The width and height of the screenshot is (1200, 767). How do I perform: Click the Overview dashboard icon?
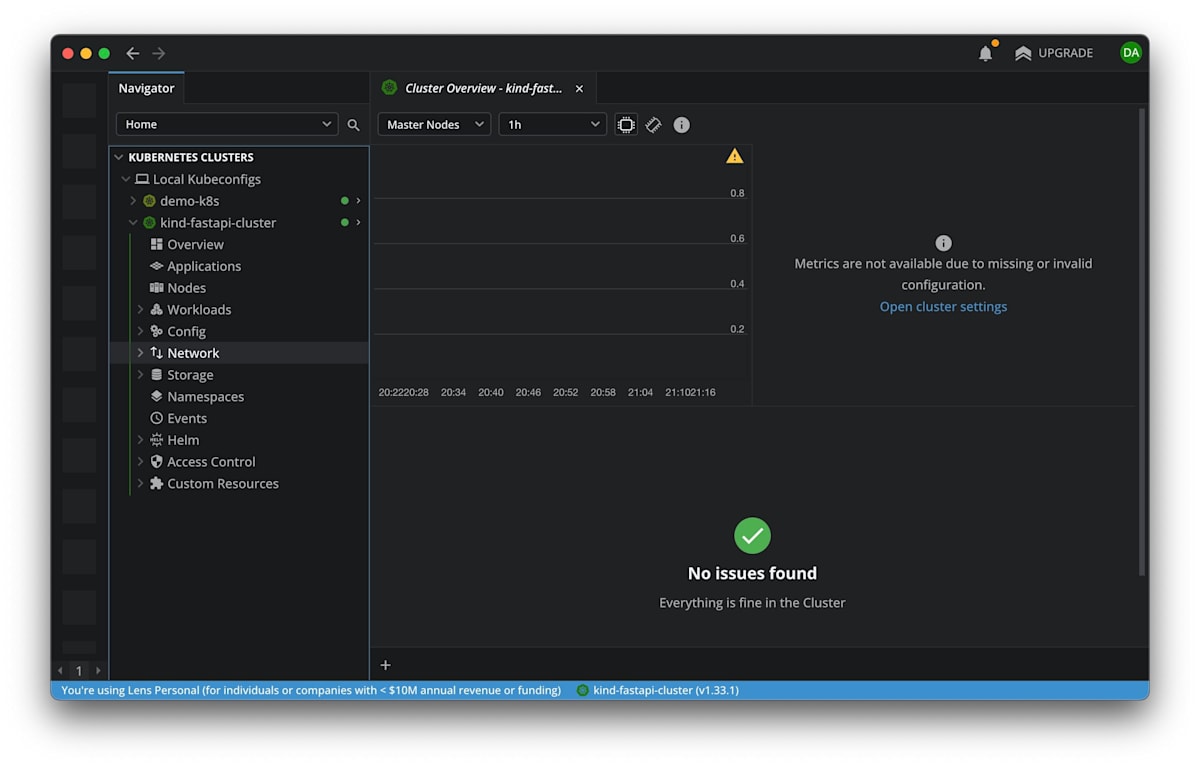pos(156,244)
